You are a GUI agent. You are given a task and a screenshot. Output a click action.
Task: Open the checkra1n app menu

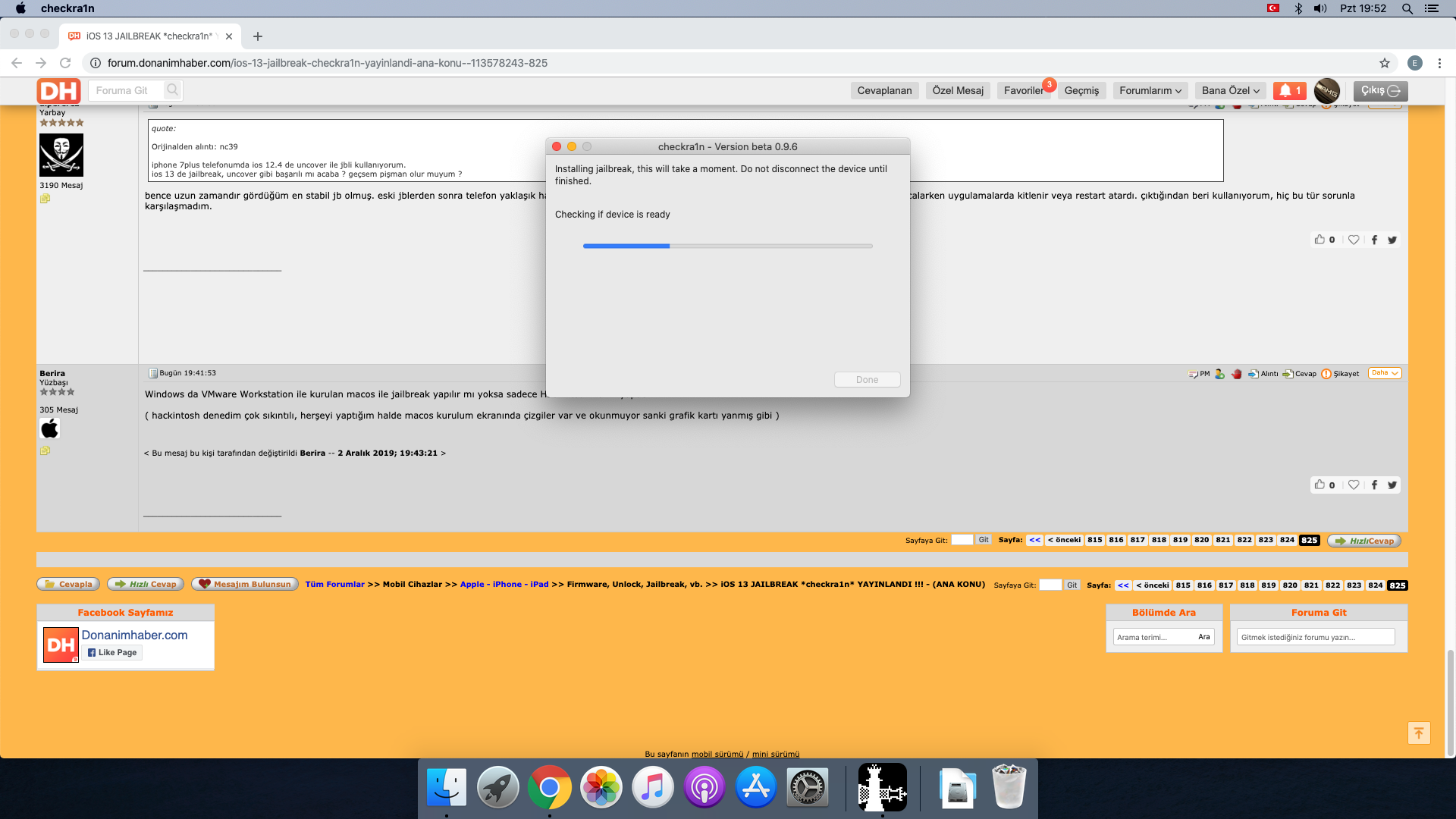click(67, 8)
